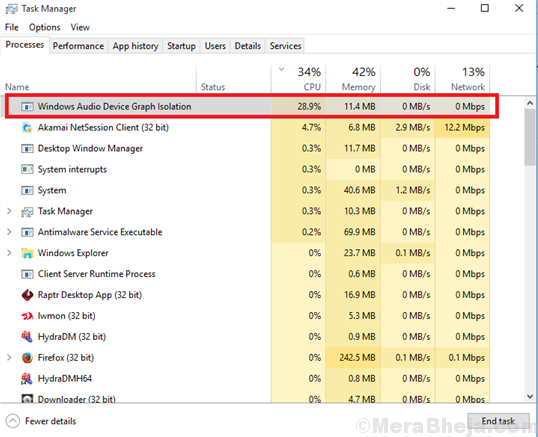This screenshot has width=538, height=437.
Task: Collapse view with Fewer details
Action: pyautogui.click(x=41, y=421)
